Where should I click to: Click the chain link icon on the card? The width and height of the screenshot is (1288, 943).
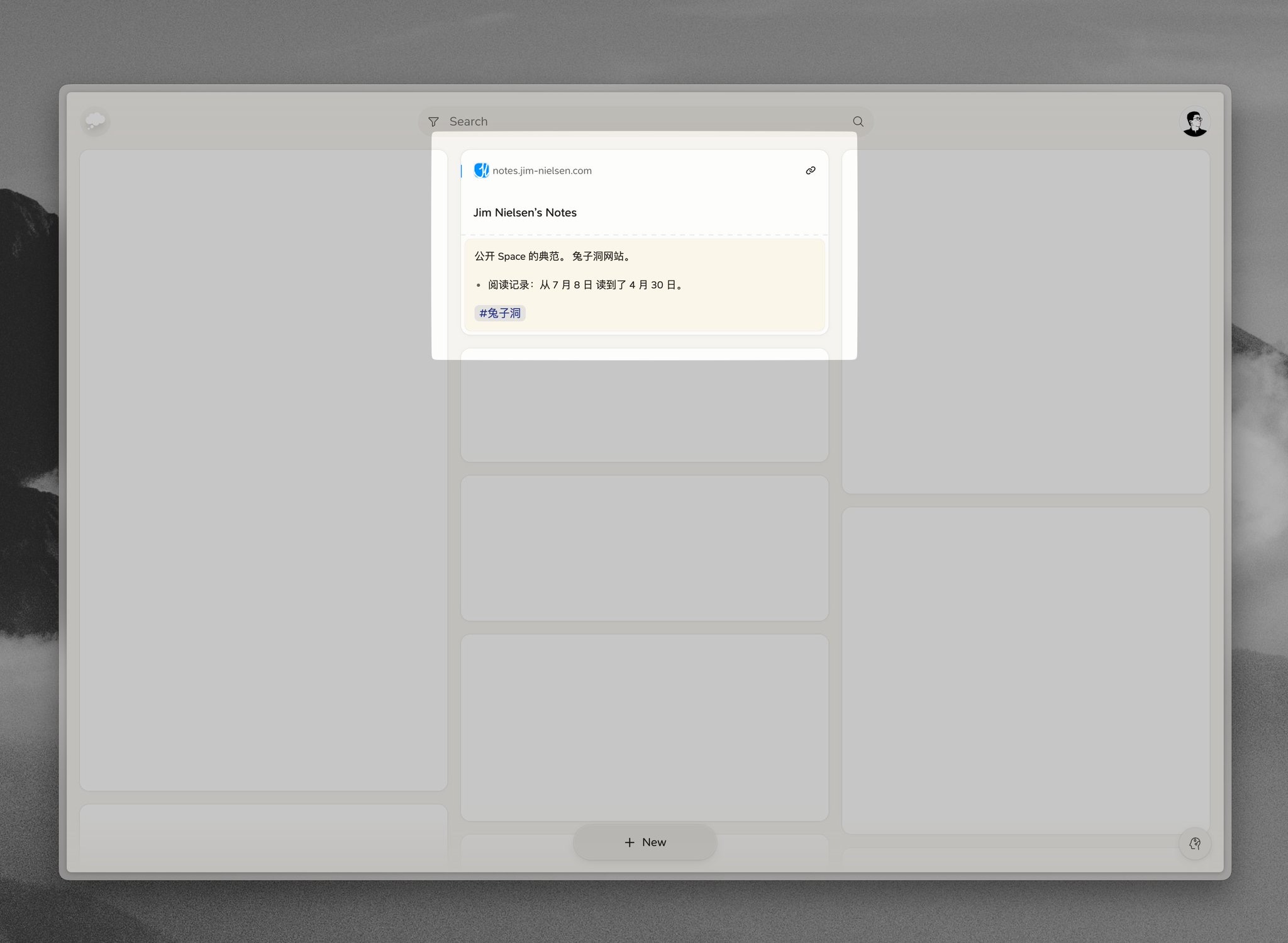[x=810, y=170]
